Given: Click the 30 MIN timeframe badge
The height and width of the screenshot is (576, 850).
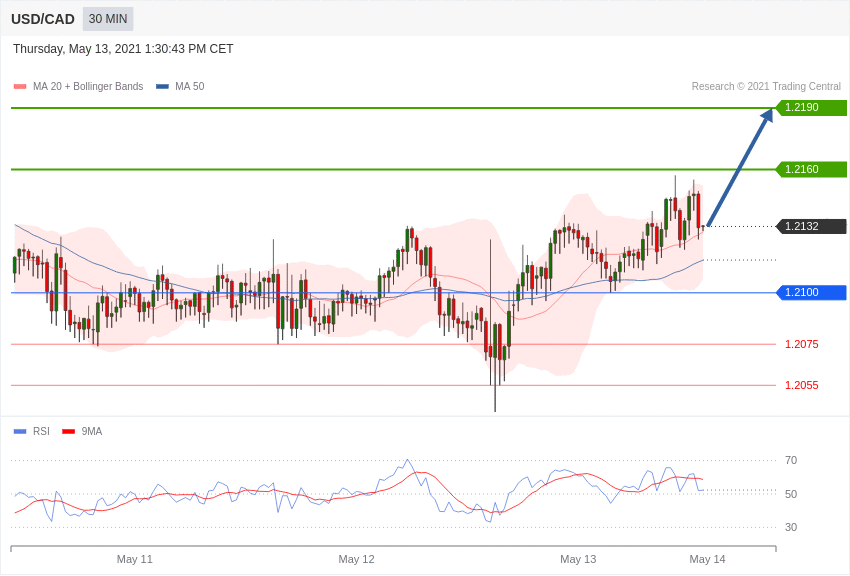Looking at the screenshot, I should pos(108,19).
